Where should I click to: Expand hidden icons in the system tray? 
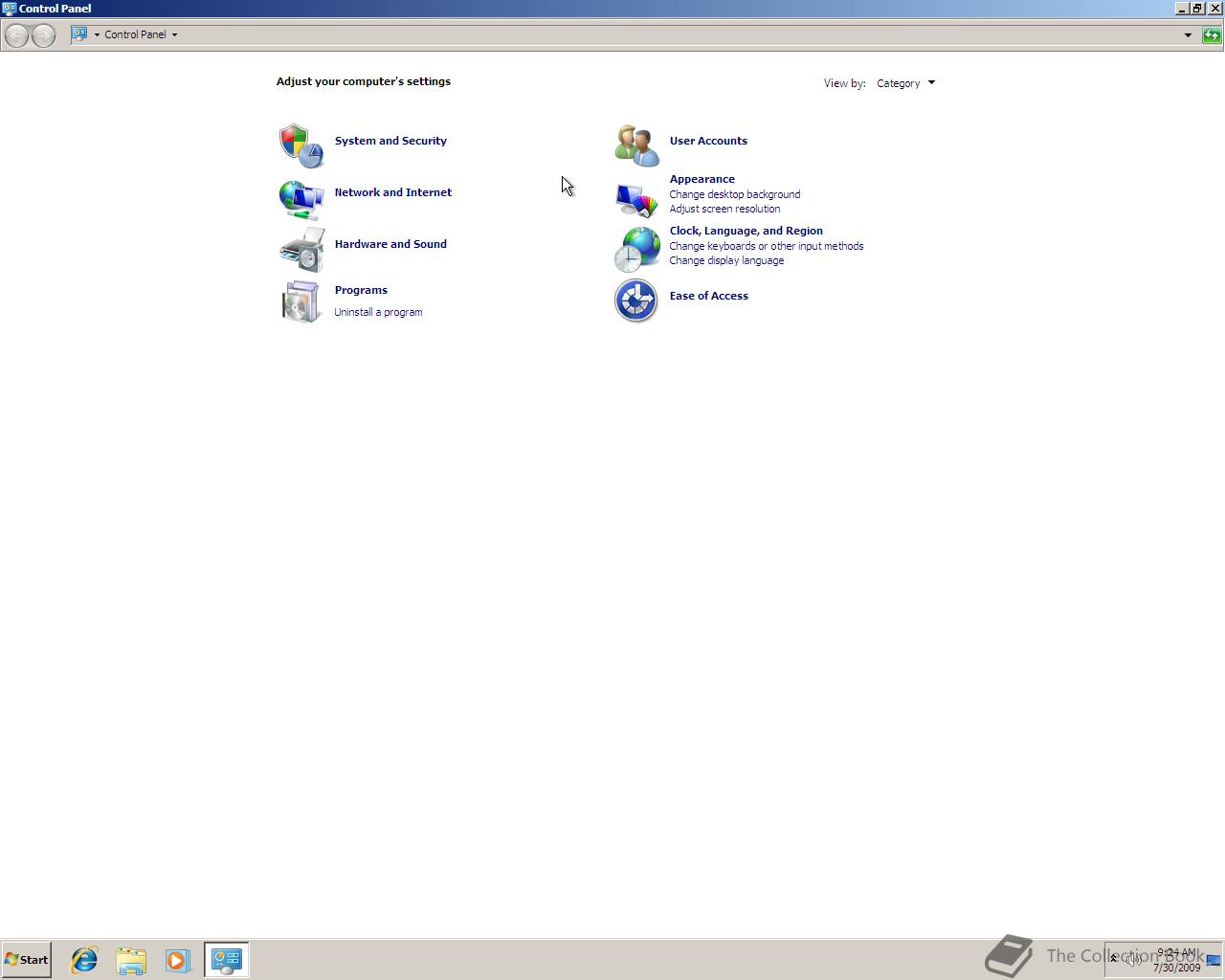(1113, 960)
